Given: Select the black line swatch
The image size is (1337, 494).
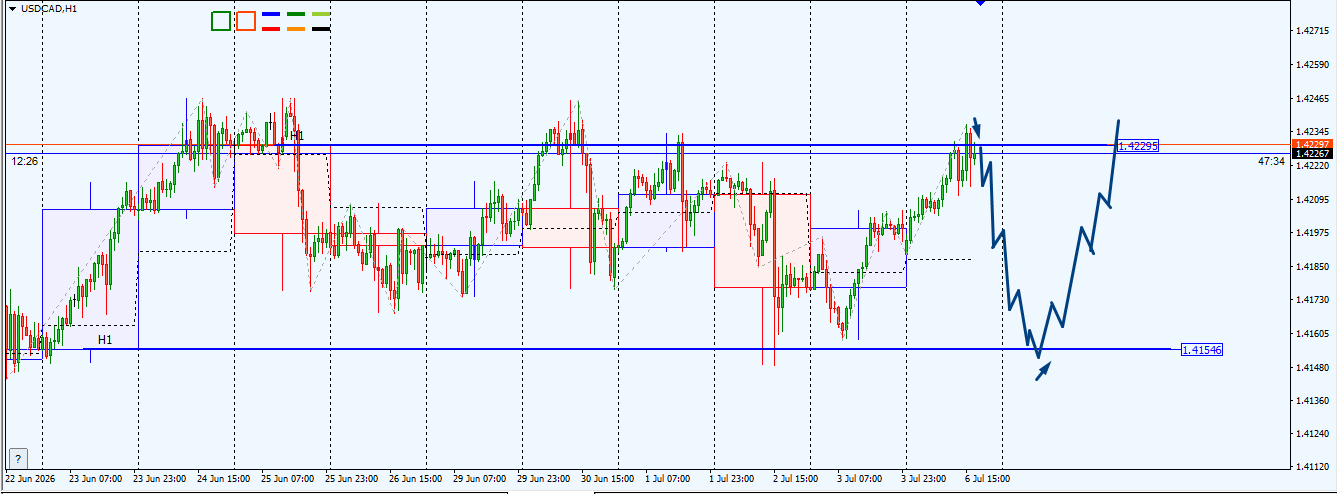Looking at the screenshot, I should tap(321, 29).
